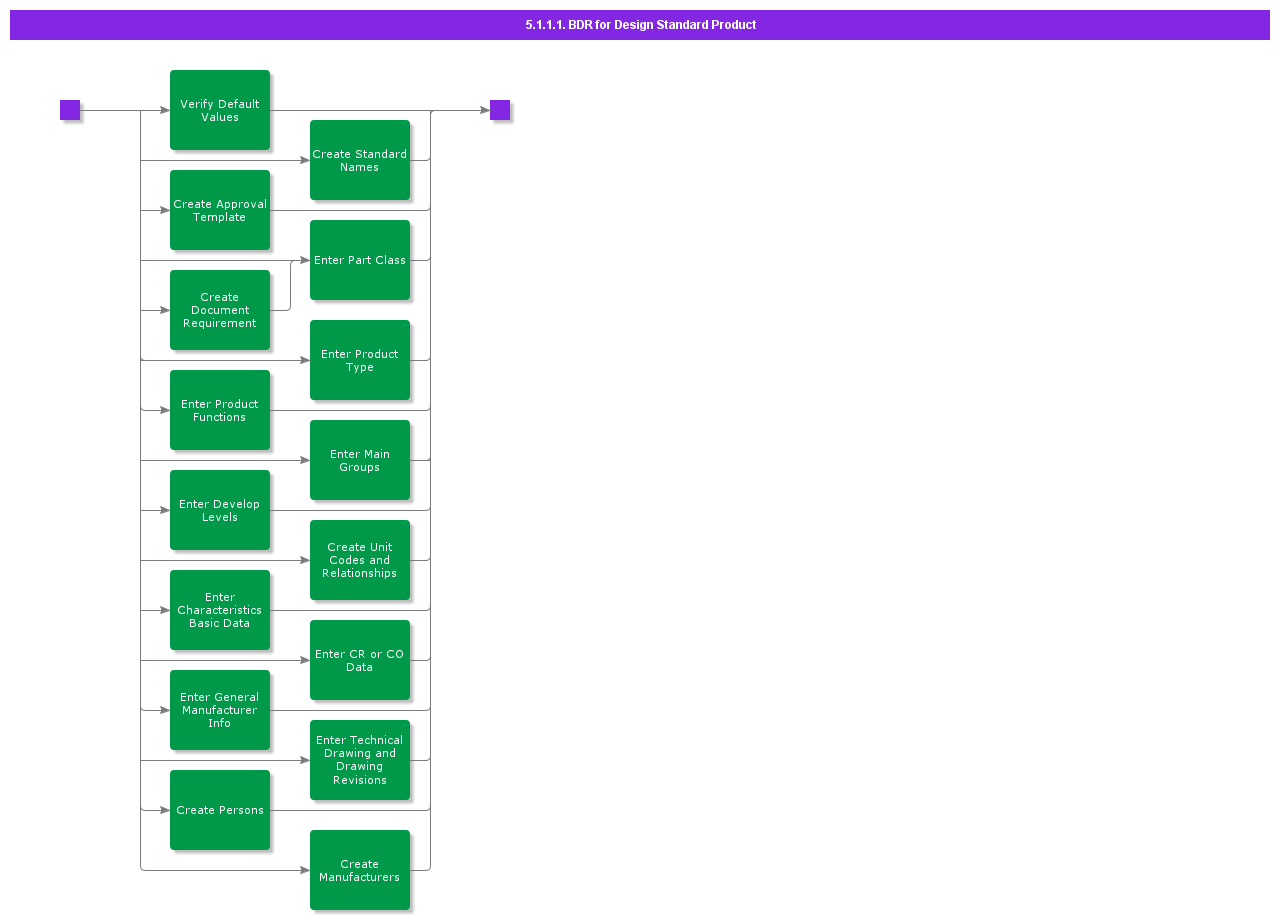Open Enter Characteristics Basic Data step
1280x920 pixels.
pos(220,610)
